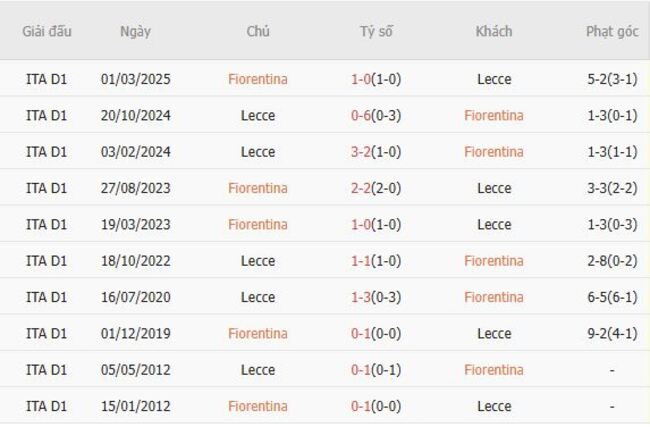Click the "Tỷ số" column header
This screenshot has height=427, width=650.
tap(376, 31)
